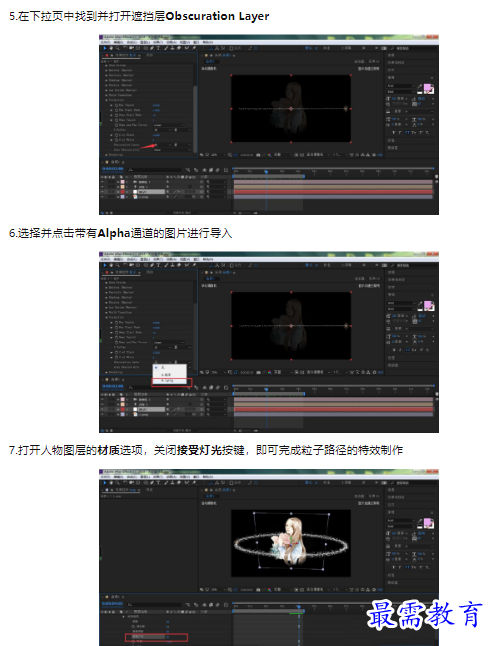Click the timecode display in step 7 timeline
491x646 pixels.
112,604
